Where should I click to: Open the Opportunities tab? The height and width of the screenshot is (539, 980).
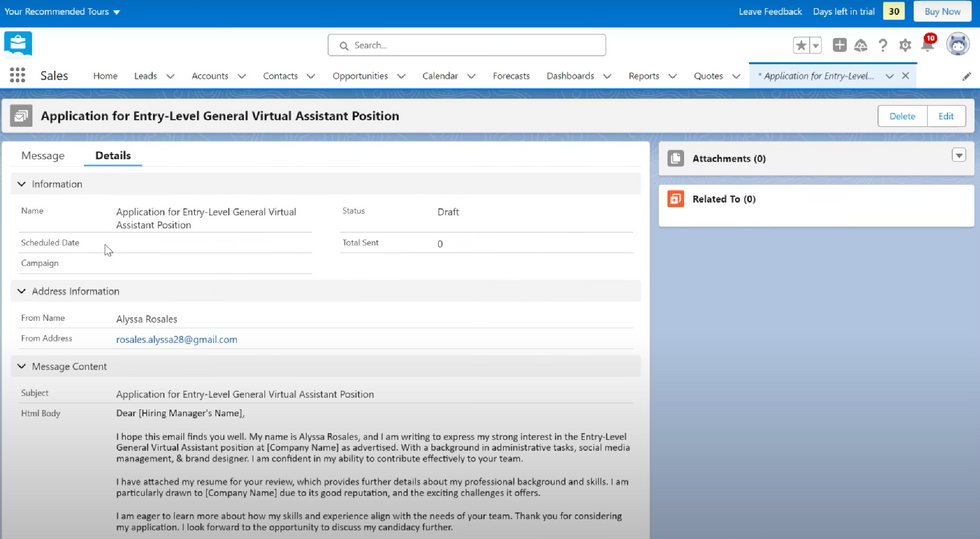tap(360, 76)
